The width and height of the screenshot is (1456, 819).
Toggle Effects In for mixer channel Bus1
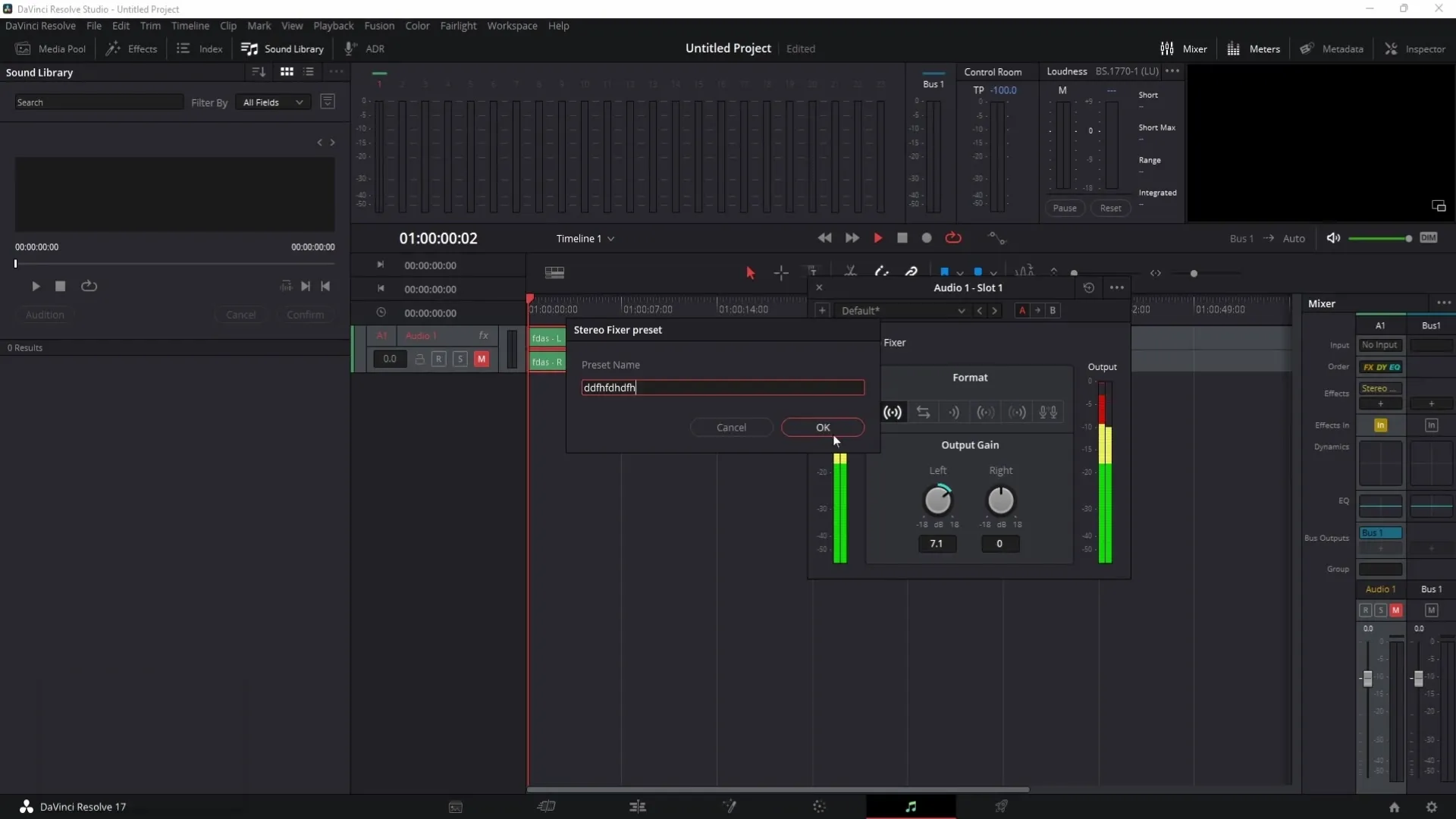[x=1431, y=425]
